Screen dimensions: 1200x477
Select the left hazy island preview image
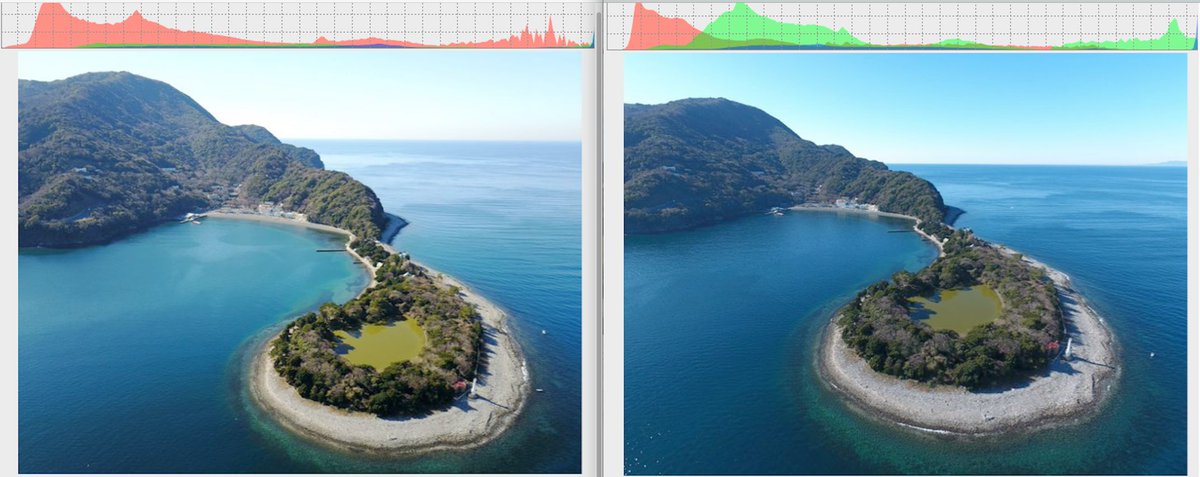300,262
